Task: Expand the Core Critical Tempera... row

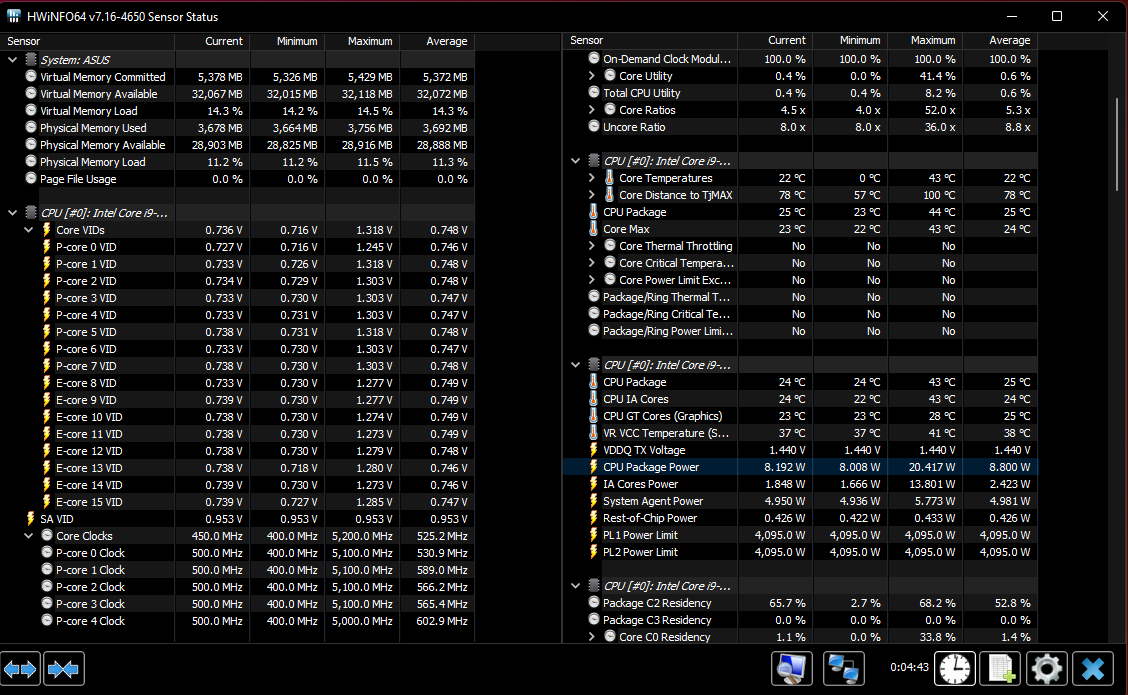Action: (x=591, y=263)
